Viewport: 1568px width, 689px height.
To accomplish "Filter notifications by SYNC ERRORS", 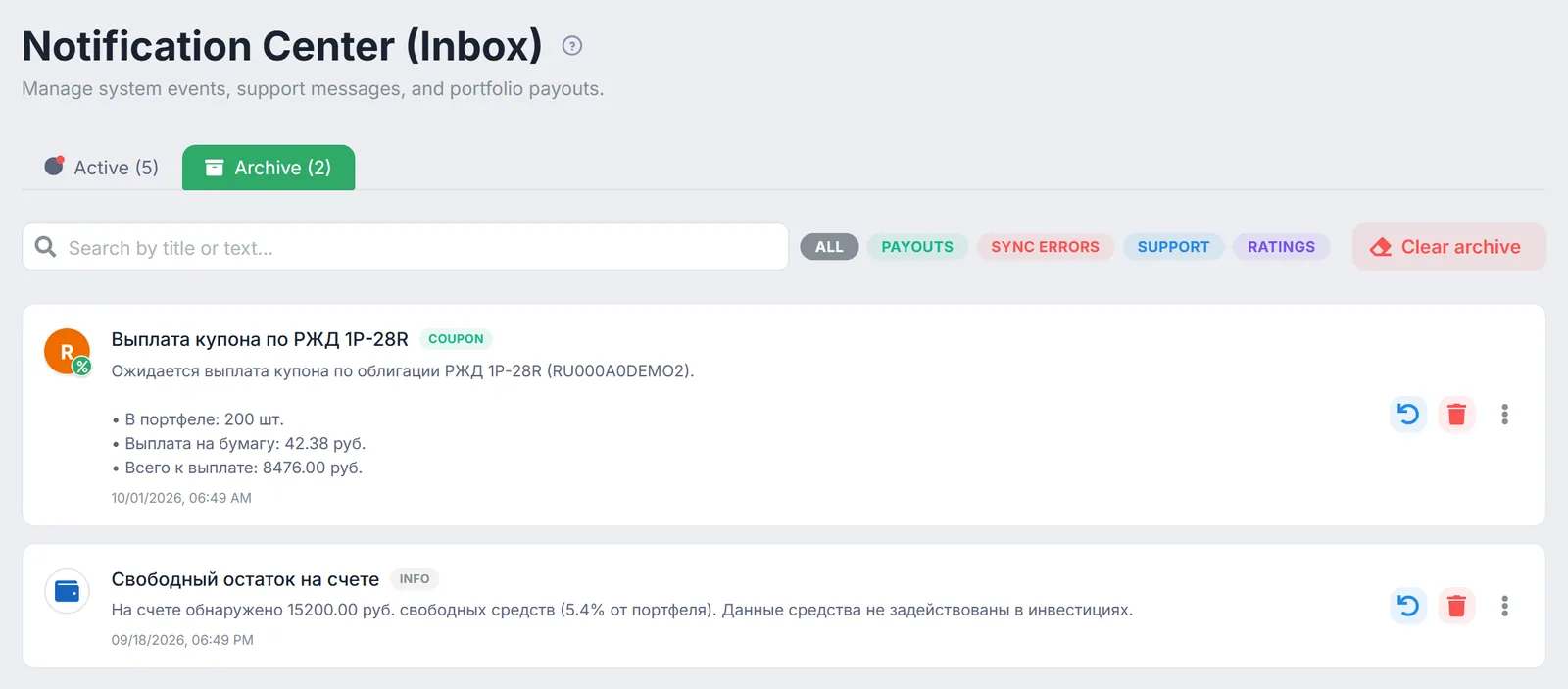I will 1045,247.
